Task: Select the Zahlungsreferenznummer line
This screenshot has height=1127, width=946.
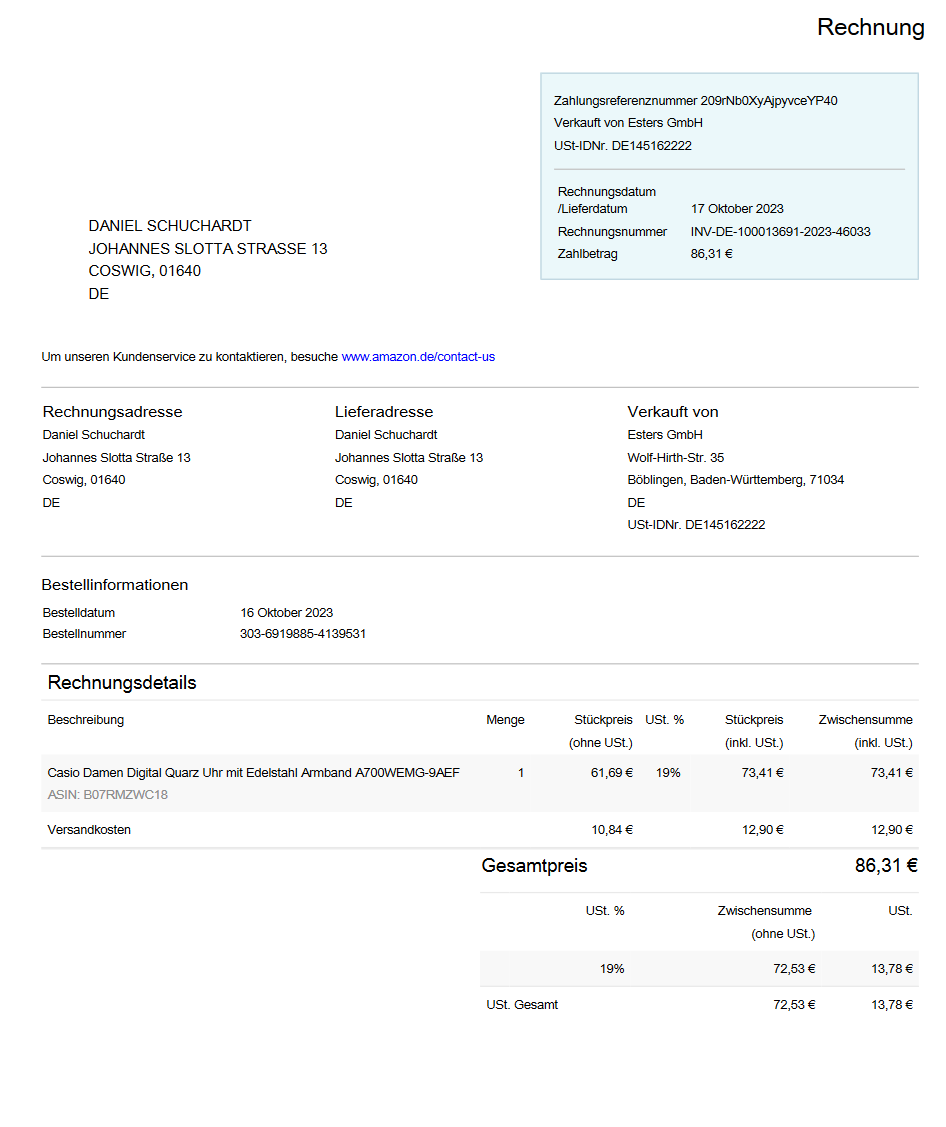Action: pyautogui.click(x=695, y=101)
